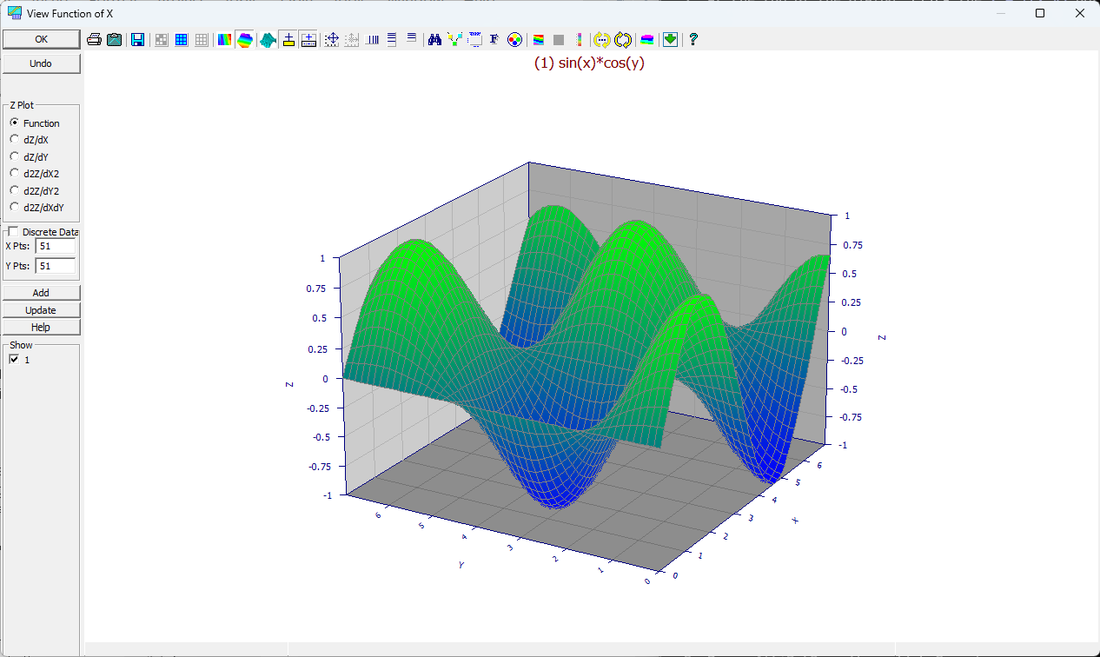Image resolution: width=1100 pixels, height=657 pixels.
Task: Select the Function radio button
Action: 14,123
